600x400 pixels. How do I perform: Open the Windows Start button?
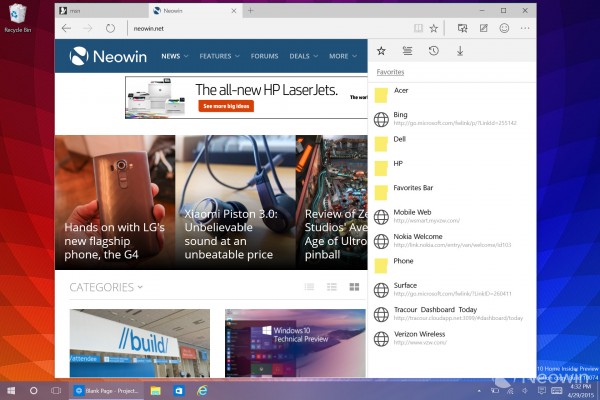point(11,389)
